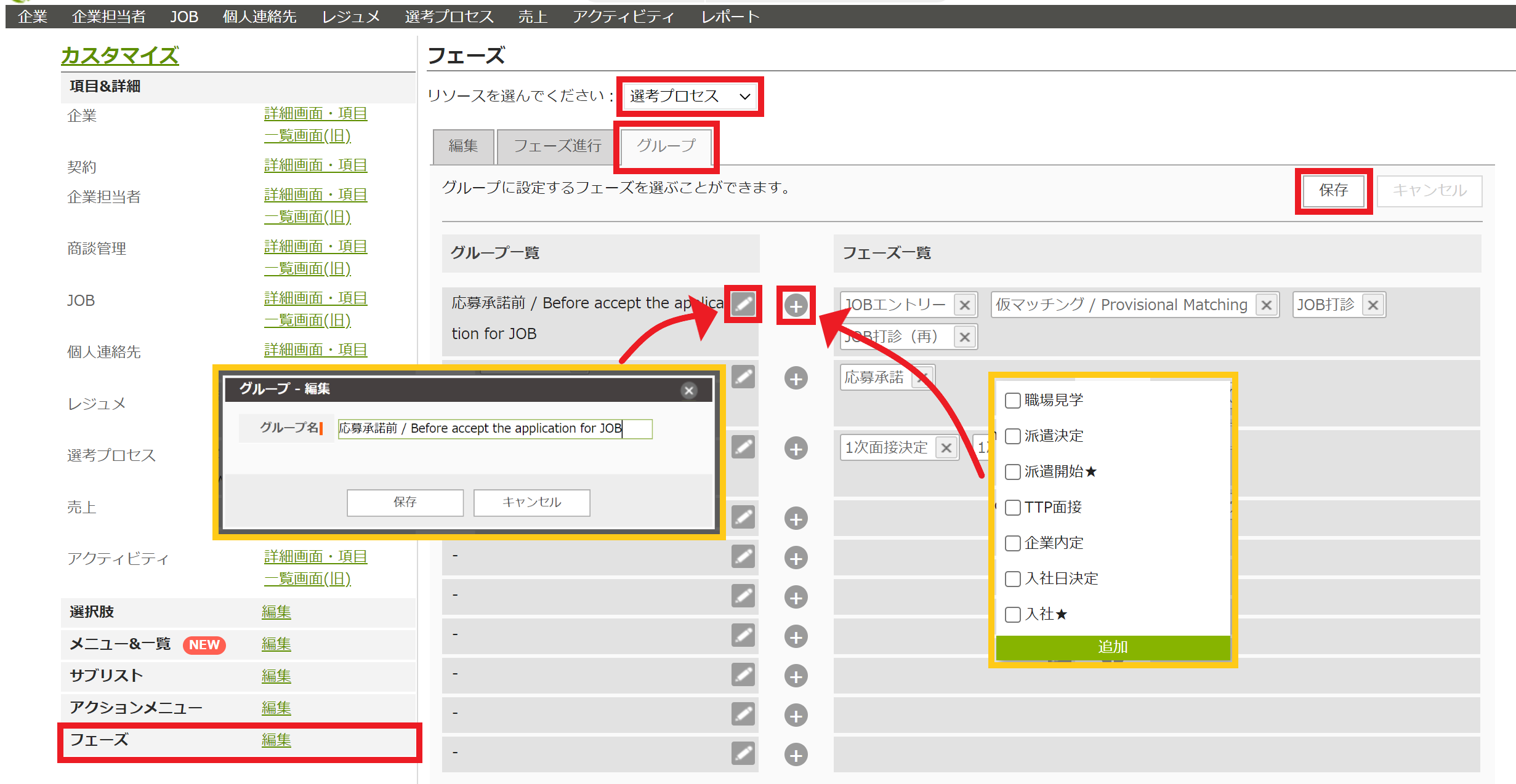1516x784 pixels.
Task: Remove 仮マッチング / Provisional Matching tag
Action: [1266, 305]
